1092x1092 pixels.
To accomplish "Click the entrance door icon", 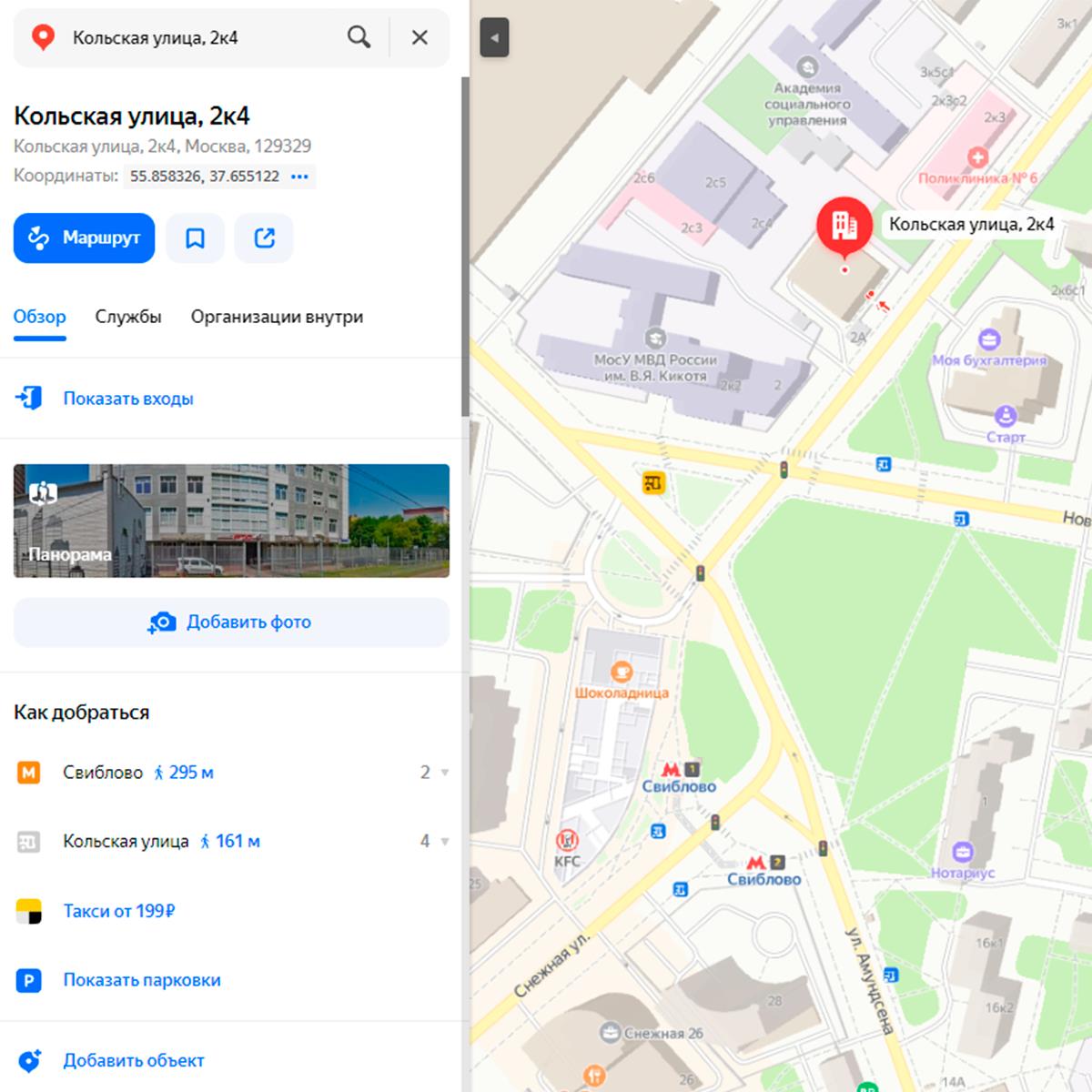I will point(29,399).
